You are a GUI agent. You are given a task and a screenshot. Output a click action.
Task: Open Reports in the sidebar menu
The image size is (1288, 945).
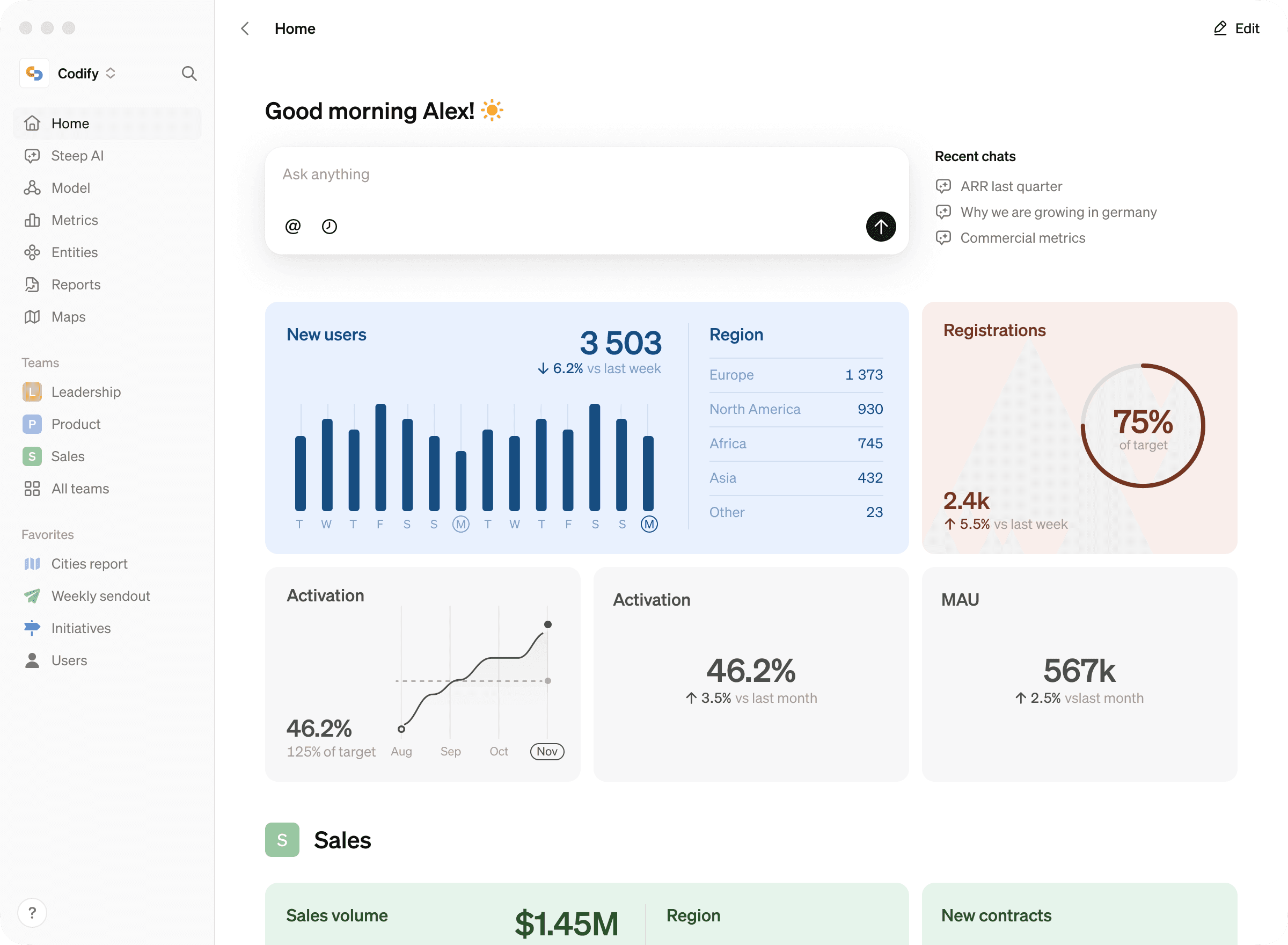point(76,285)
